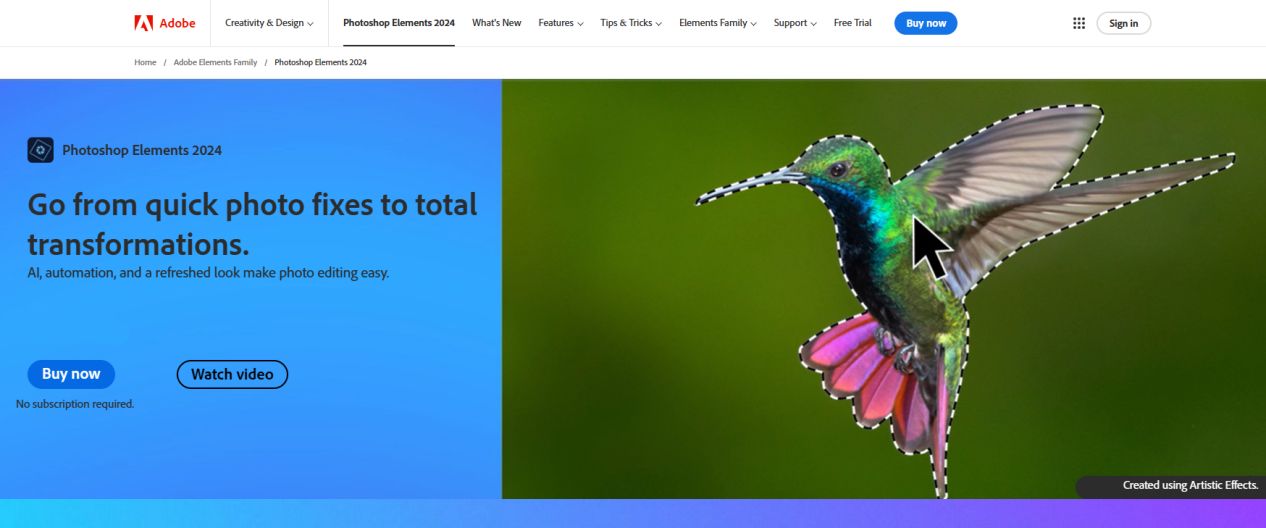Open the Free Trial link

pos(852,23)
